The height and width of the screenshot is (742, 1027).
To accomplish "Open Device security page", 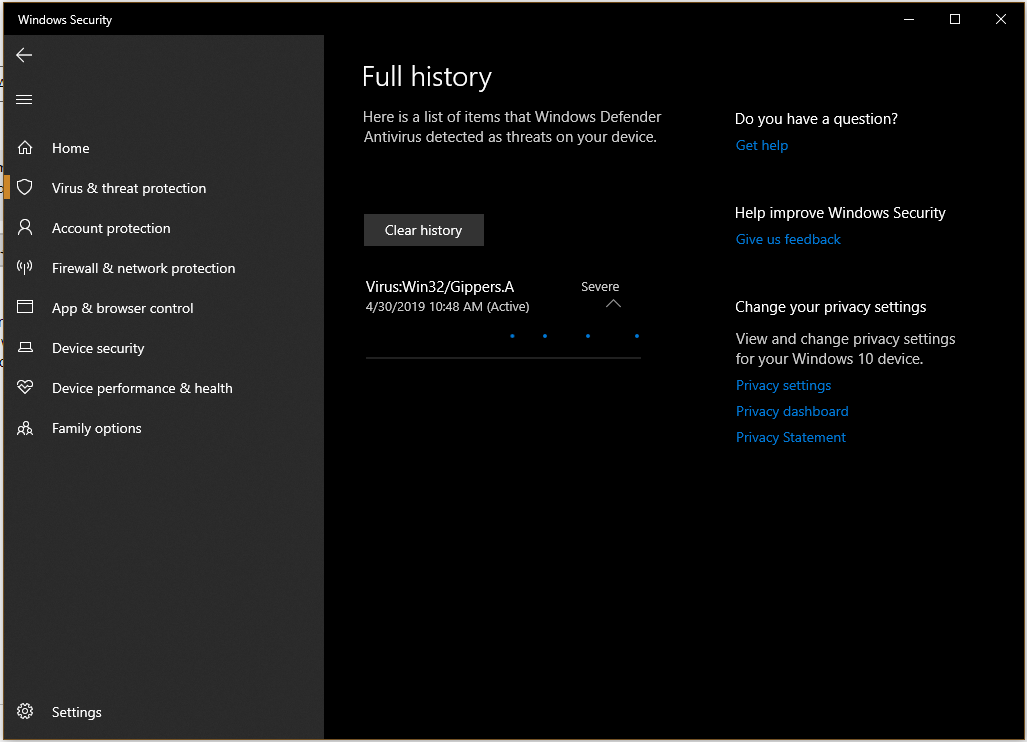I will point(98,348).
